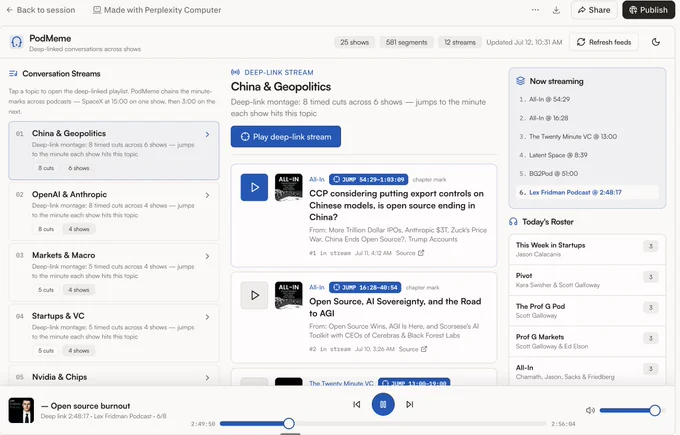The height and width of the screenshot is (435, 680).
Task: Click Lex Fridman artwork in player bar
Action: coord(21,410)
